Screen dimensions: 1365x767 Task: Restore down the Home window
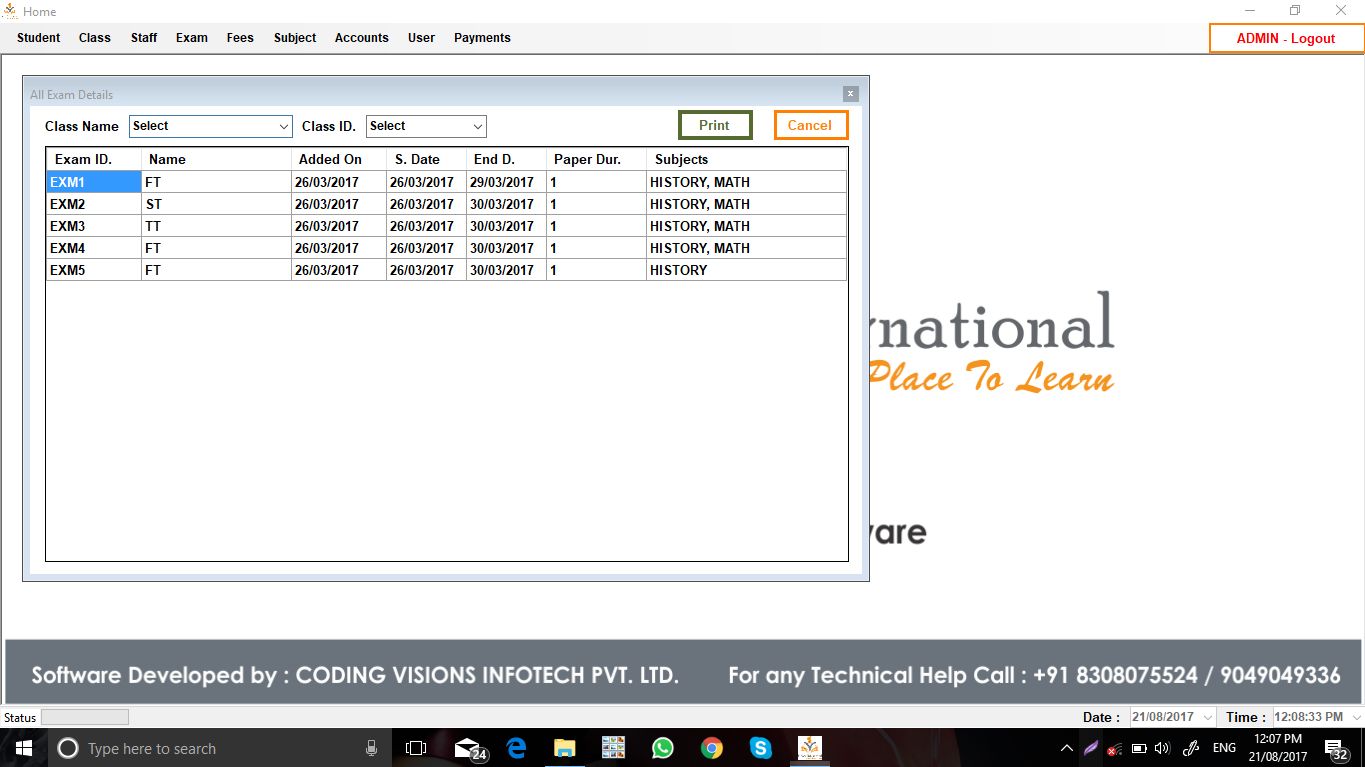click(x=1295, y=11)
